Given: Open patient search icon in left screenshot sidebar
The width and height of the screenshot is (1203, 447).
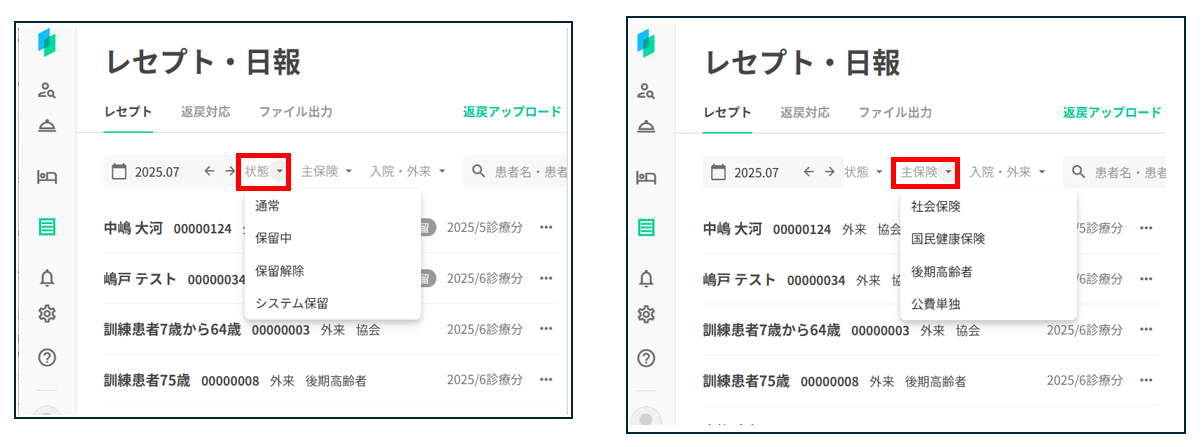Looking at the screenshot, I should coord(46,91).
